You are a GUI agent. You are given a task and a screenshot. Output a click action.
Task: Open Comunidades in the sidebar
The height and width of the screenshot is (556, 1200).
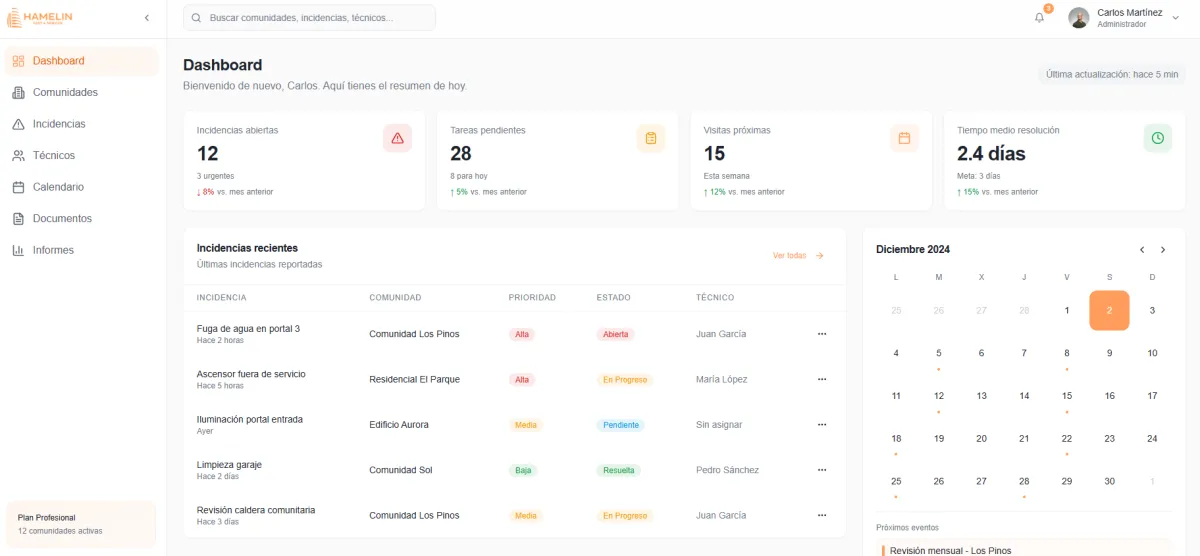[x=82, y=92]
